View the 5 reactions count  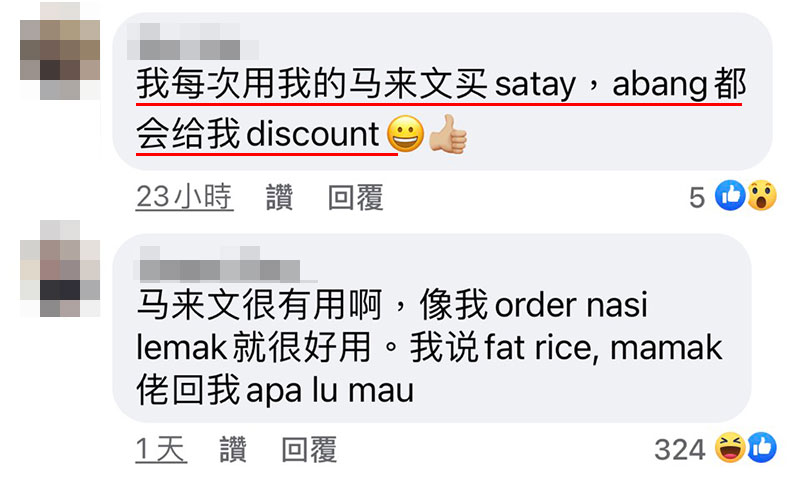click(x=697, y=197)
